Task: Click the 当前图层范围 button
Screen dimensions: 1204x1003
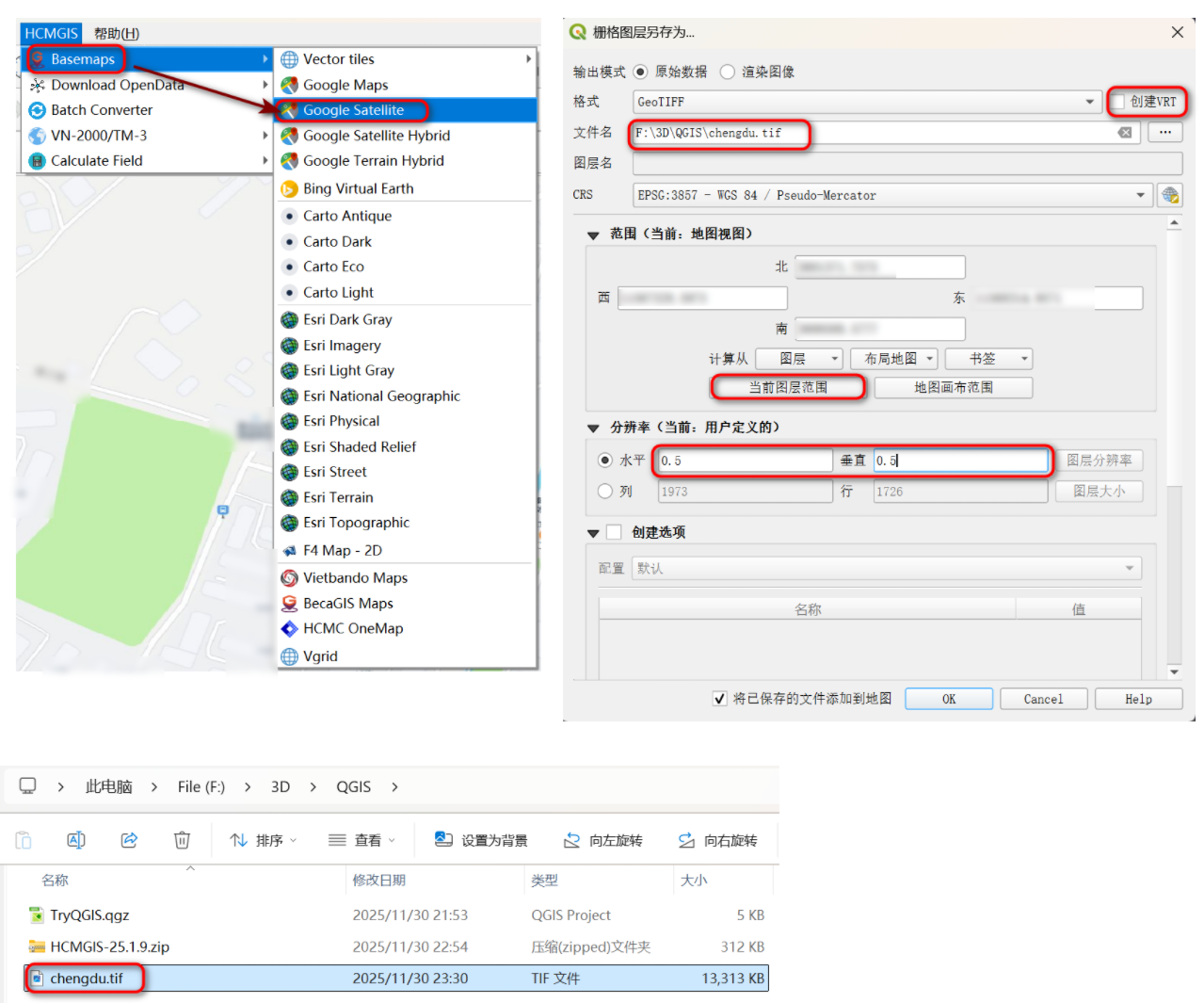Action: pyautogui.click(x=788, y=387)
